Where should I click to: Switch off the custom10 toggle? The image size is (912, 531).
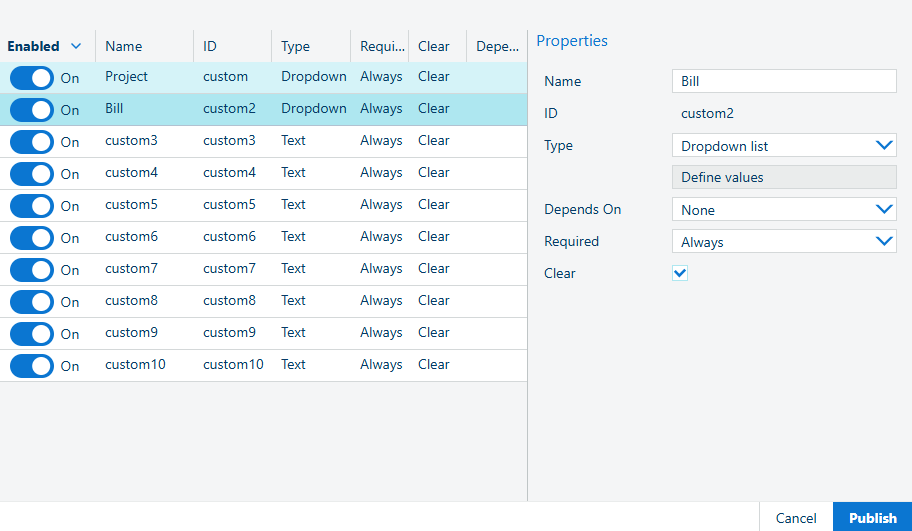pos(31,366)
